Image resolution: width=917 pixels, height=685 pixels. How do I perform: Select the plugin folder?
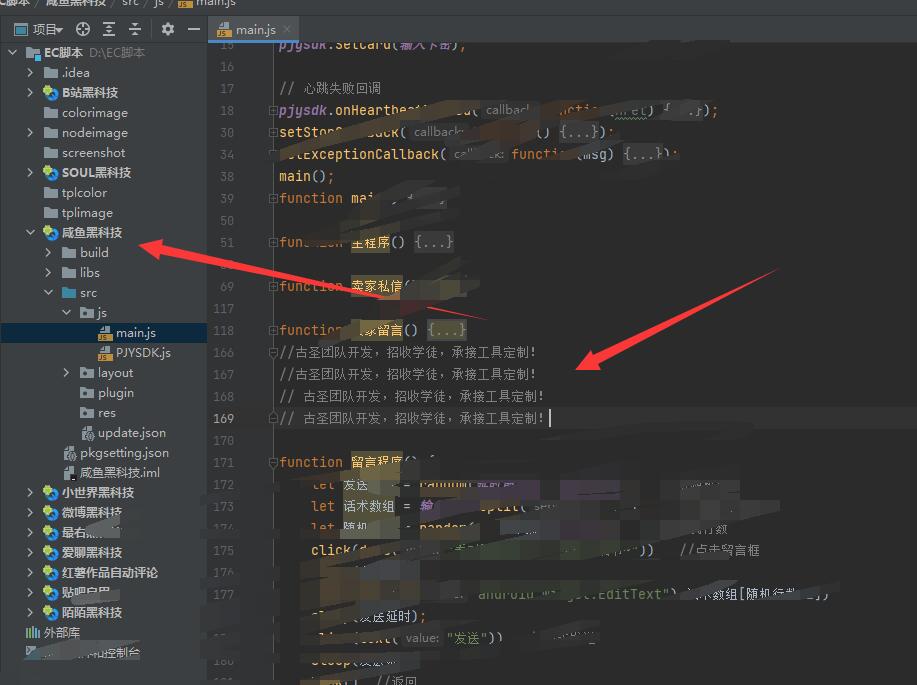115,393
